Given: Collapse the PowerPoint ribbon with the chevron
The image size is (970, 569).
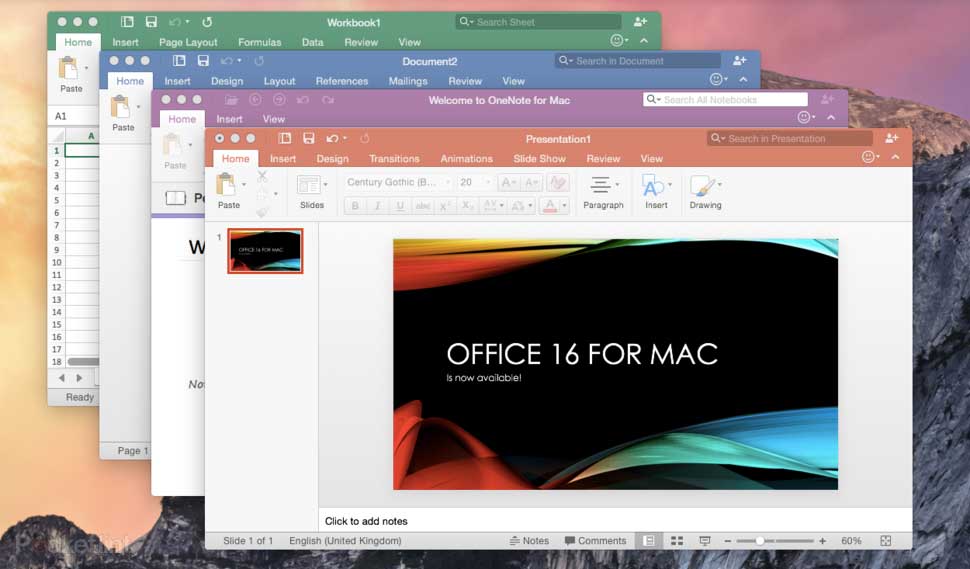Looking at the screenshot, I should 895,157.
